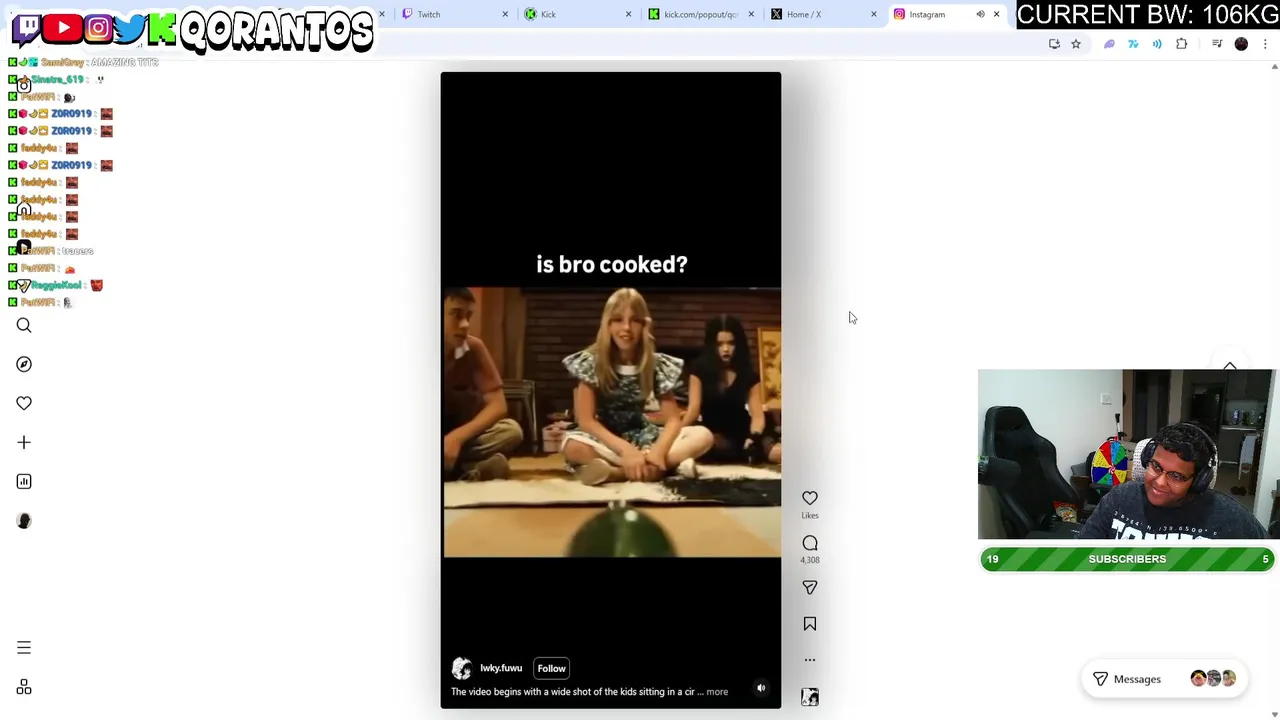The width and height of the screenshot is (1280, 720).
Task: Follow the lwky.fuwu account
Action: [x=552, y=668]
